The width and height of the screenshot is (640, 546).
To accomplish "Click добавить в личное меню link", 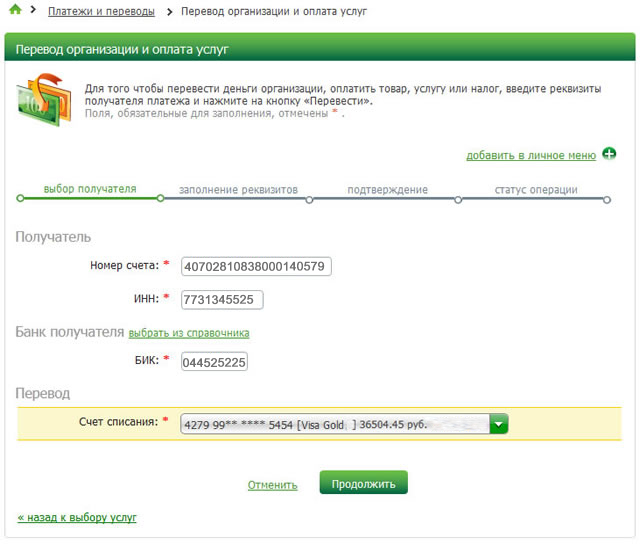I will [x=531, y=155].
